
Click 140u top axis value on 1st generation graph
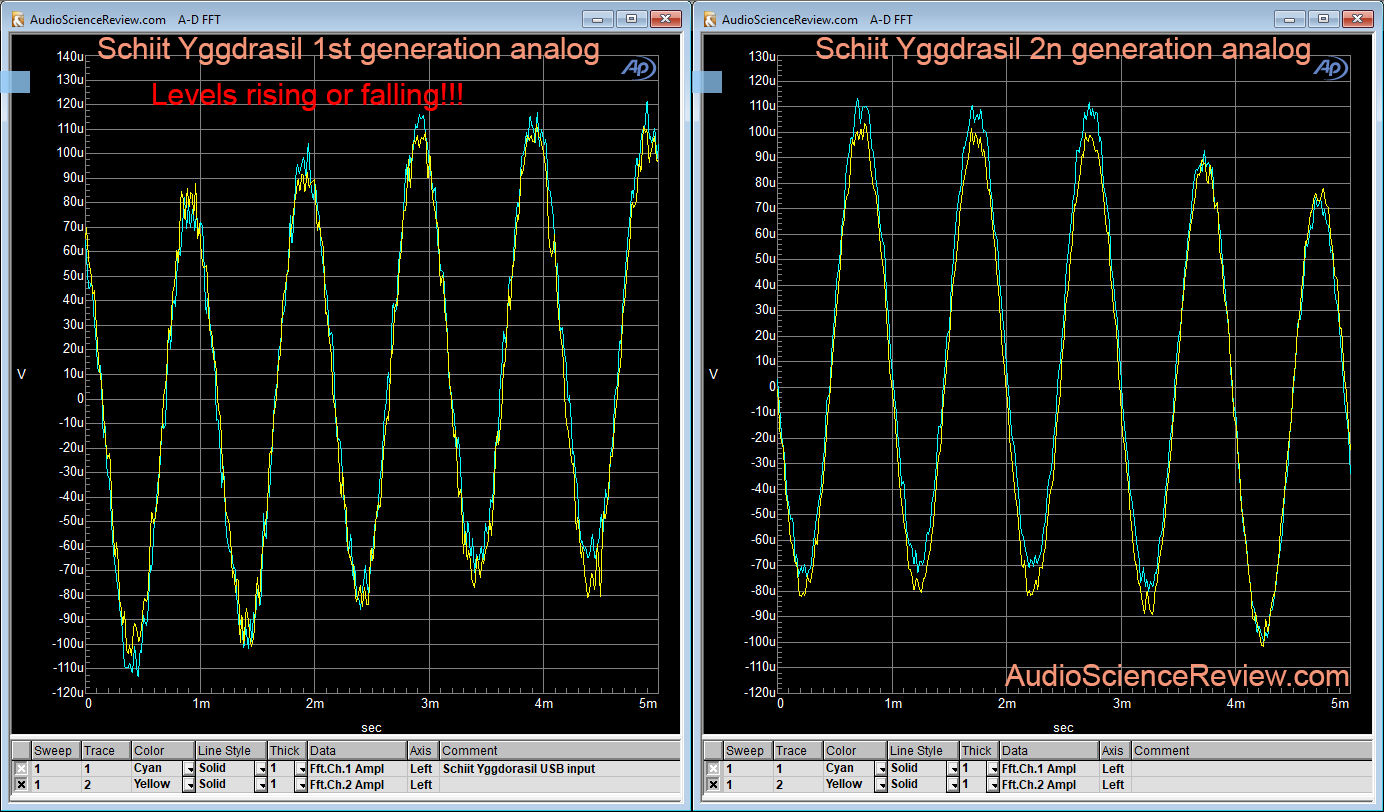[71, 55]
